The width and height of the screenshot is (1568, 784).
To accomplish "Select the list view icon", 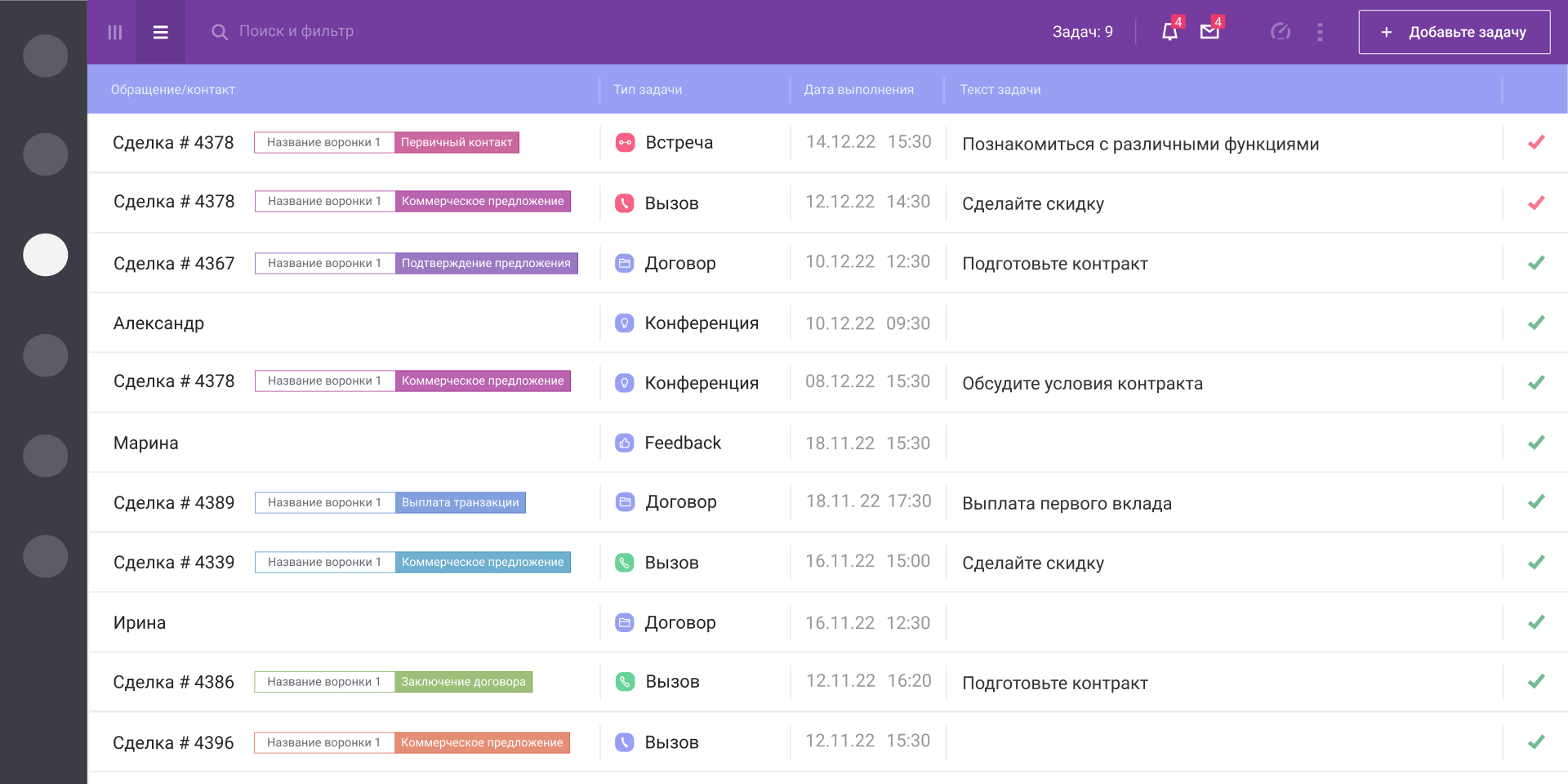I will 161,32.
